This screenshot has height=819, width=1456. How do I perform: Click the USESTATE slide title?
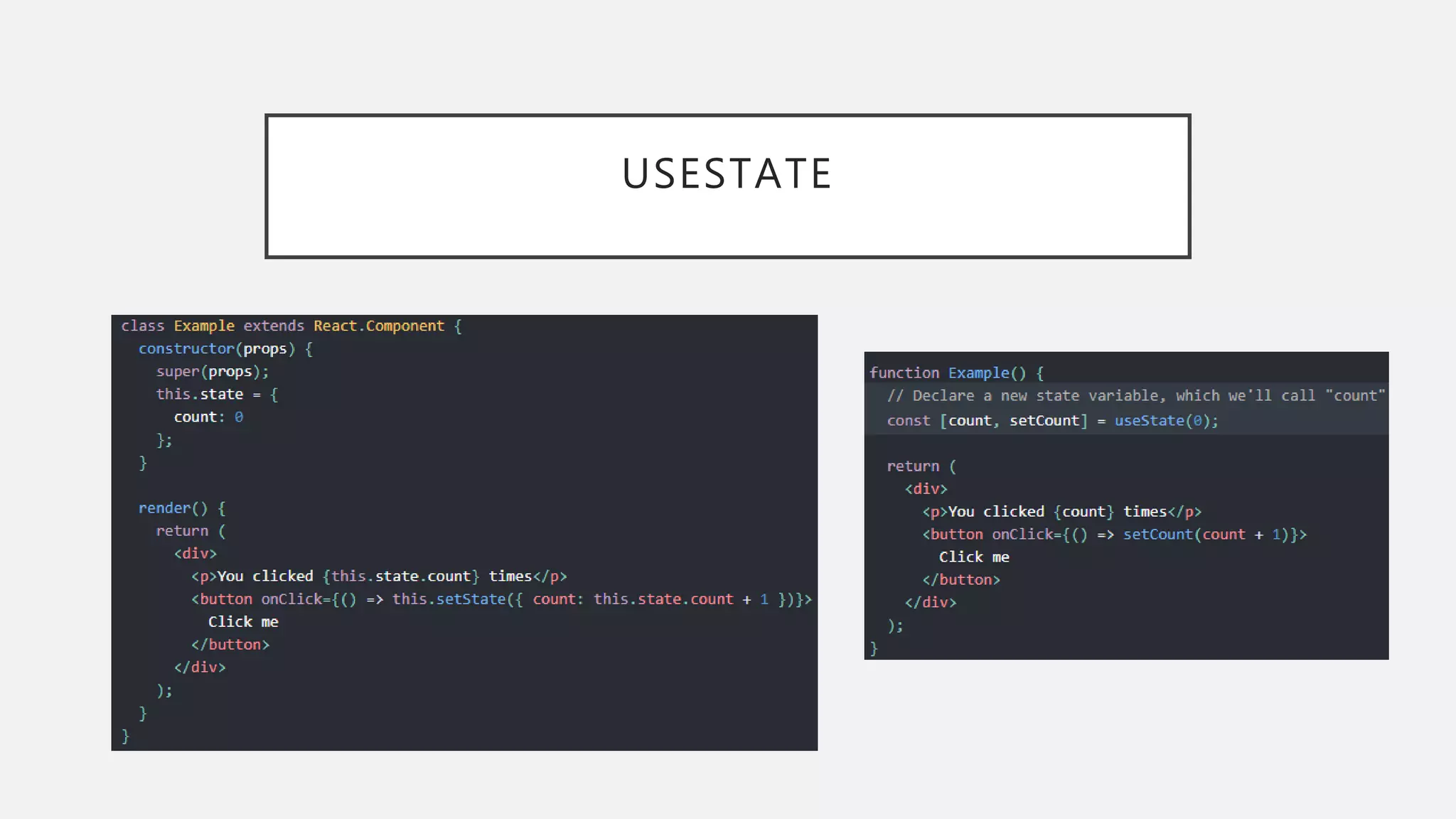click(x=727, y=173)
